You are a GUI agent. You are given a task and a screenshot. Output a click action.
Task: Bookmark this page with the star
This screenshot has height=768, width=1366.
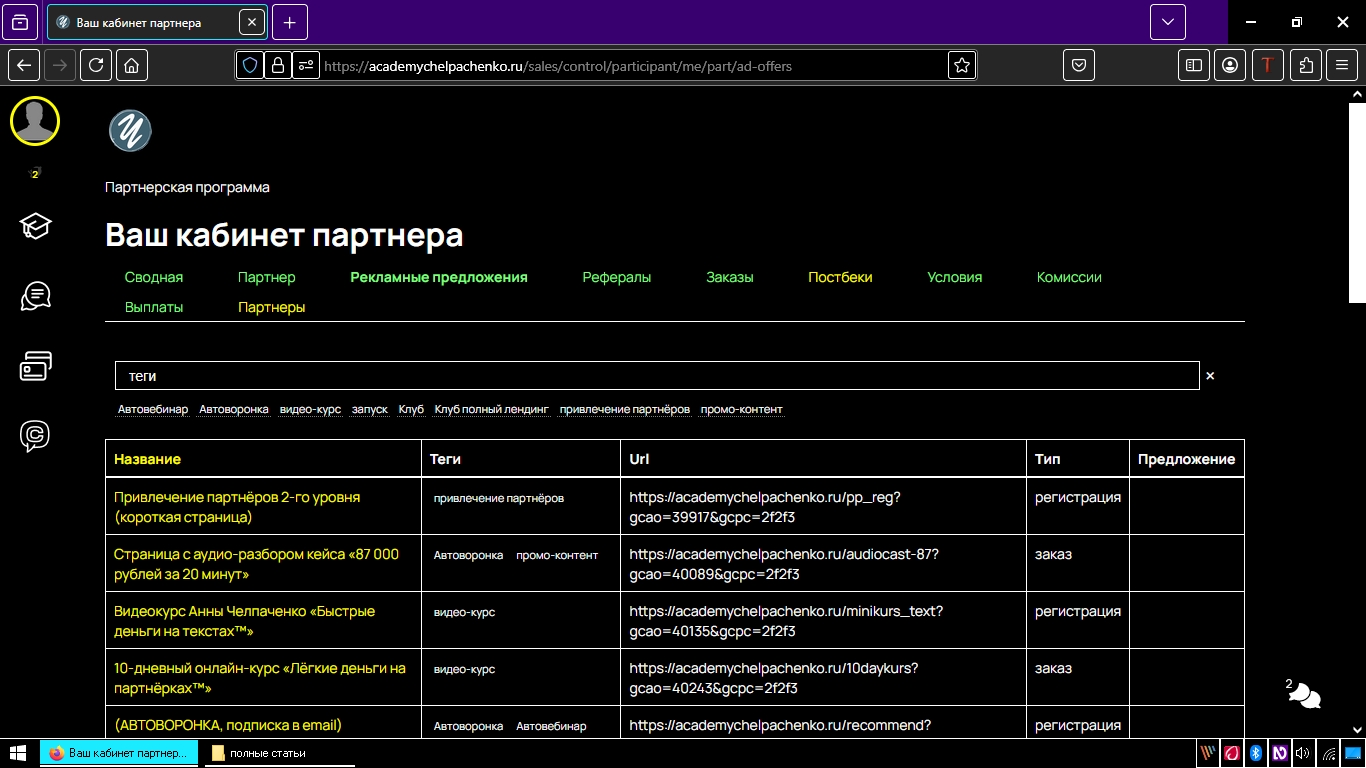pos(962,66)
